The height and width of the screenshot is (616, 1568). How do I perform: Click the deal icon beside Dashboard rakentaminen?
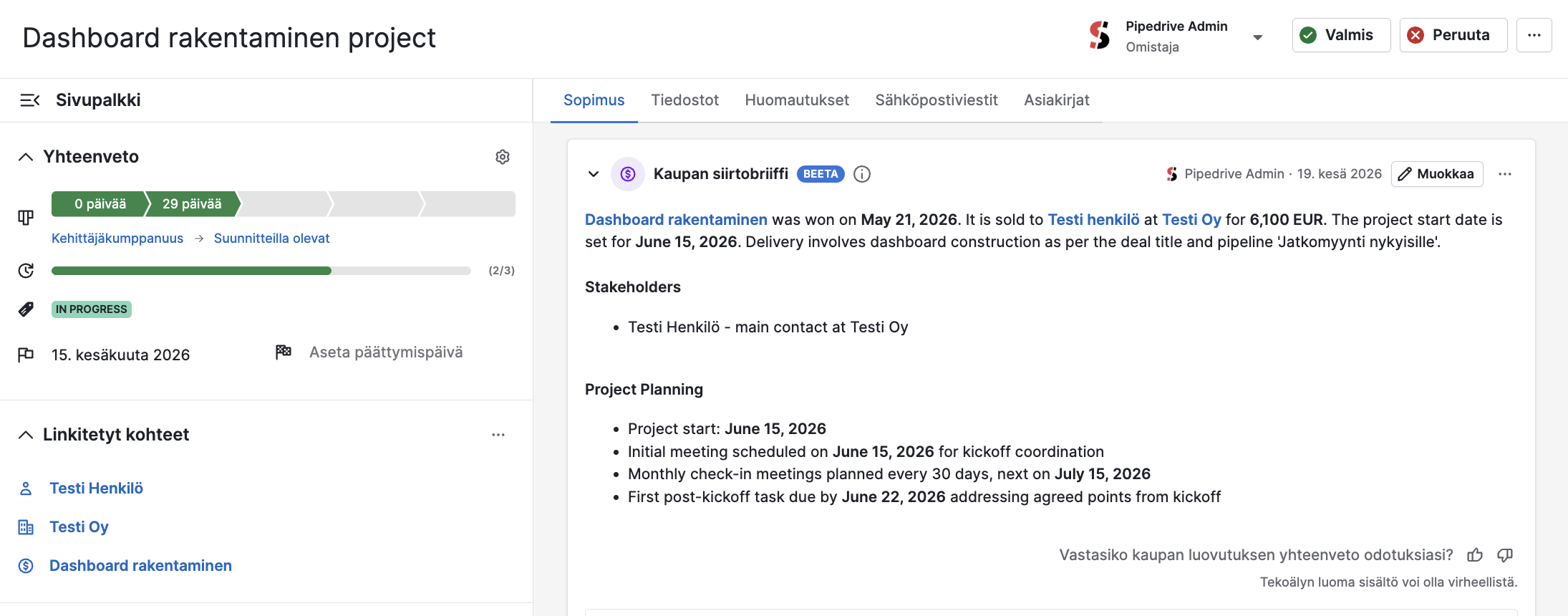(26, 566)
